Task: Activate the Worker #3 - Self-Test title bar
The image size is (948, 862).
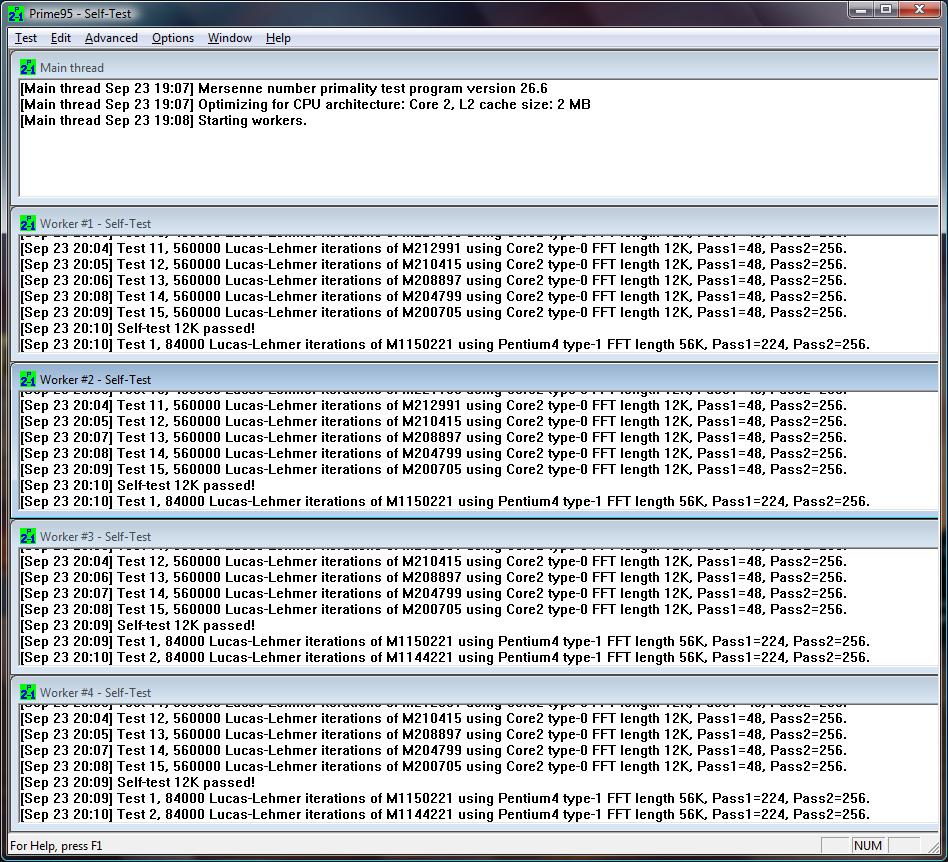Action: pyautogui.click(x=475, y=536)
